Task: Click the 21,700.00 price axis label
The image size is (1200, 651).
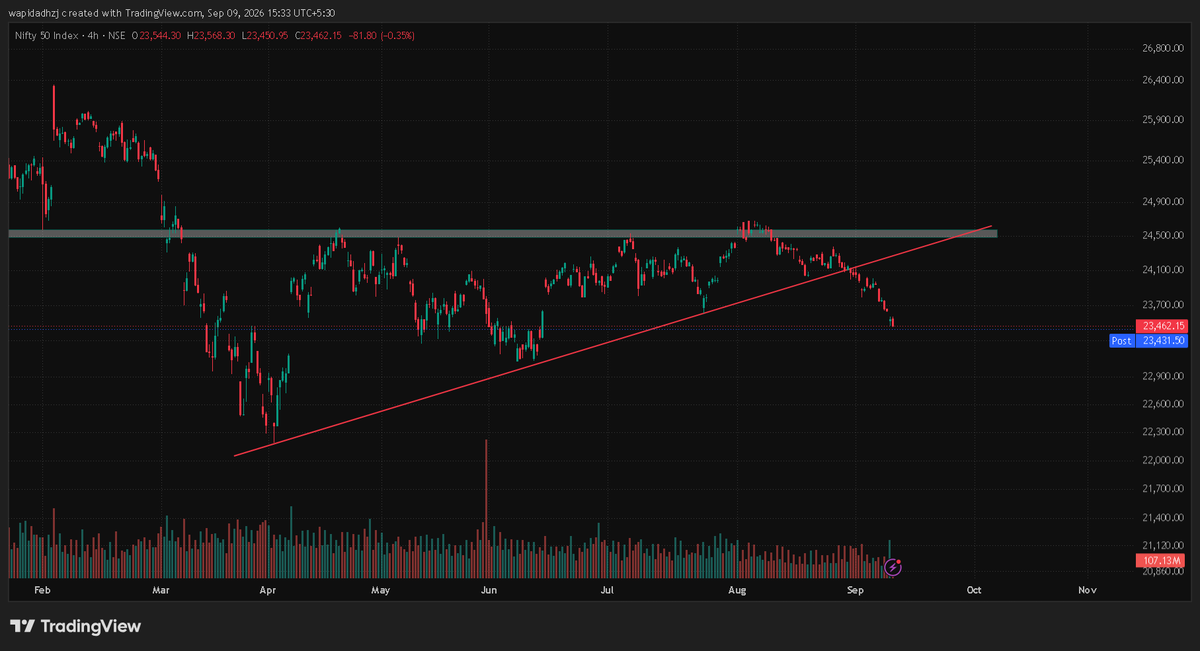Action: (x=1164, y=489)
